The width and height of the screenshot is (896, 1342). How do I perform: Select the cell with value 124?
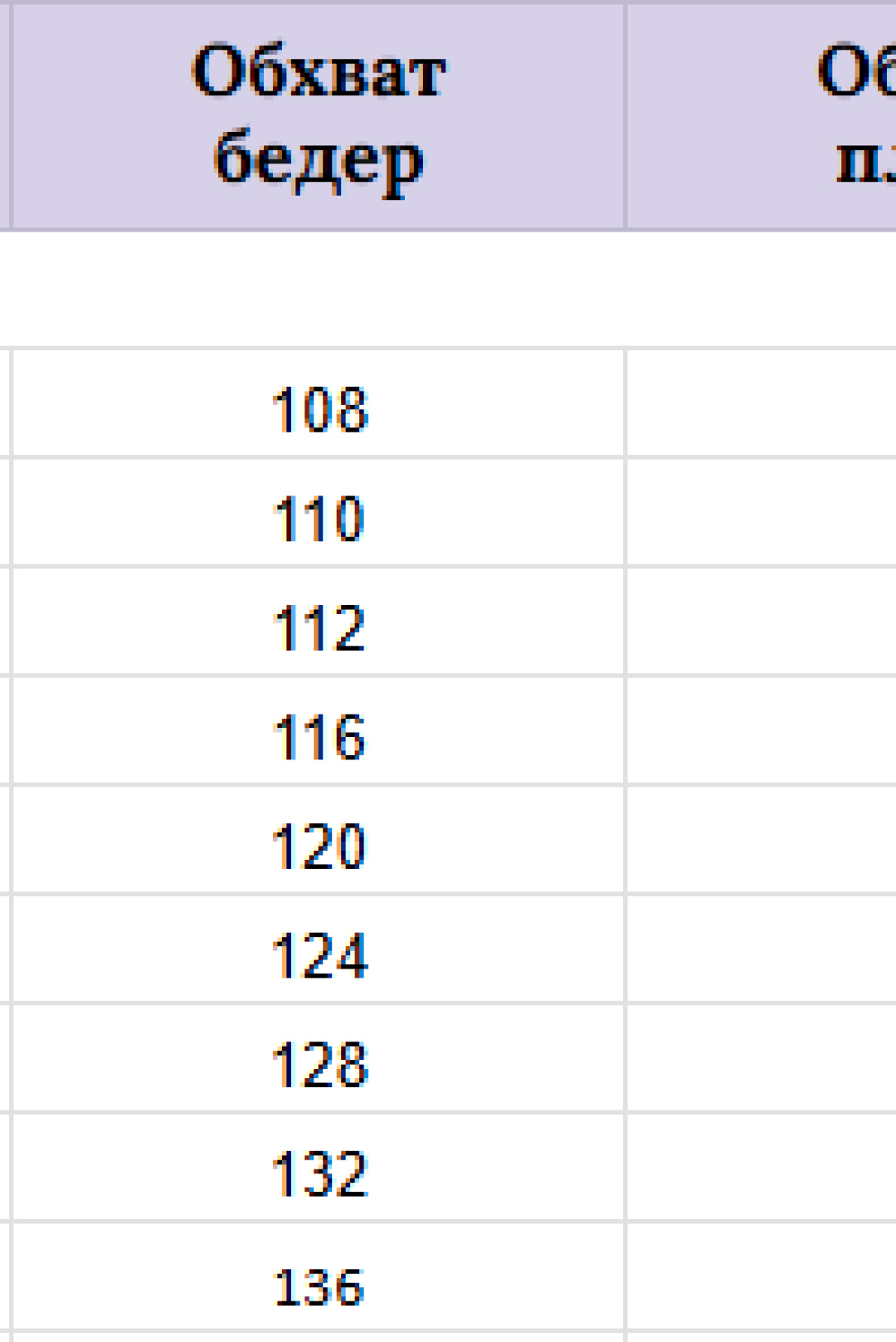pos(319,949)
